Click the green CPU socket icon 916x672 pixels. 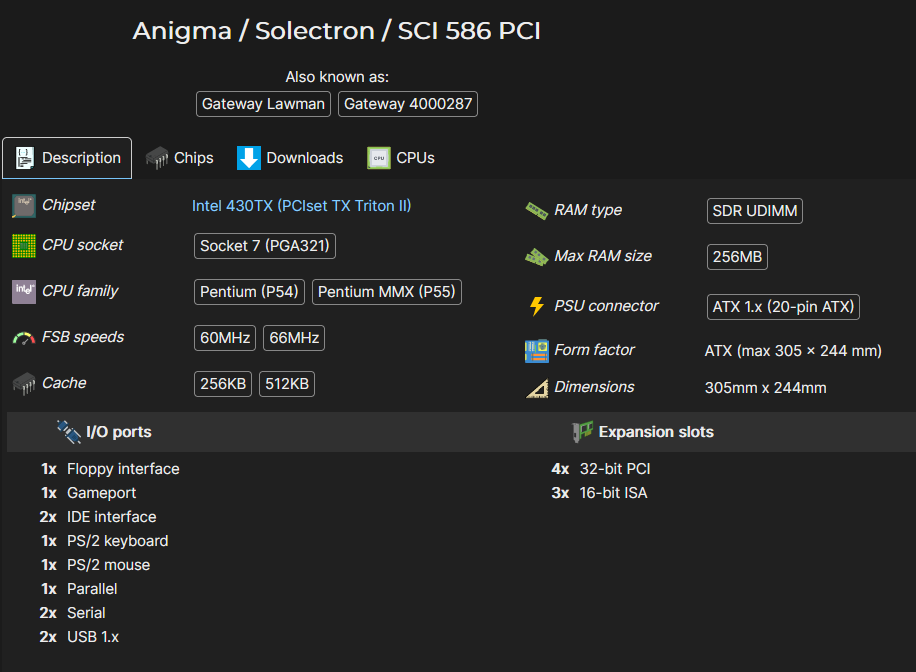click(x=24, y=245)
